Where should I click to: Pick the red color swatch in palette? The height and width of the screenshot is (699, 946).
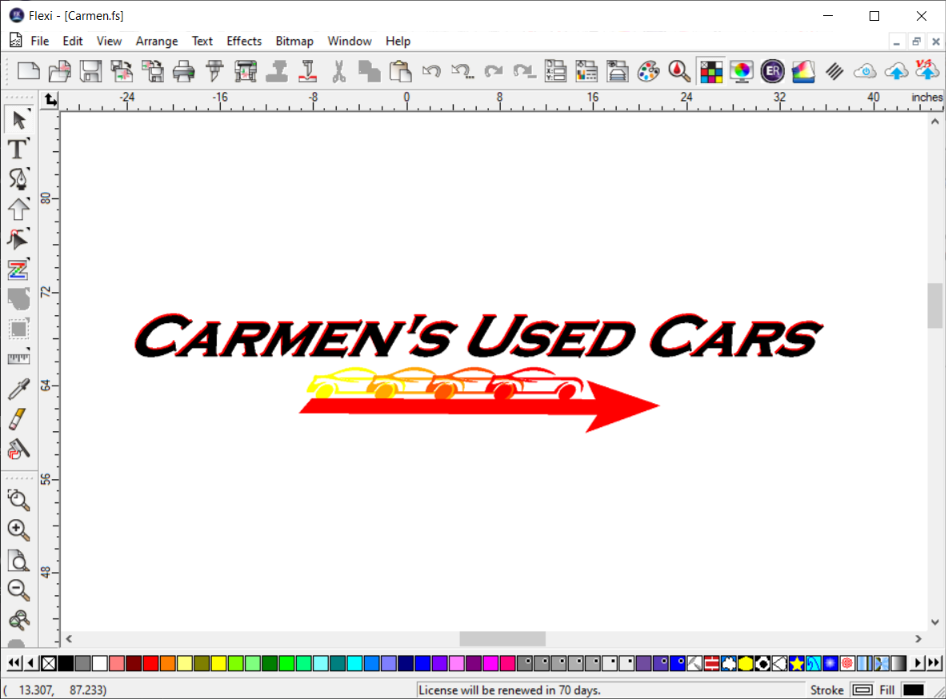click(150, 663)
